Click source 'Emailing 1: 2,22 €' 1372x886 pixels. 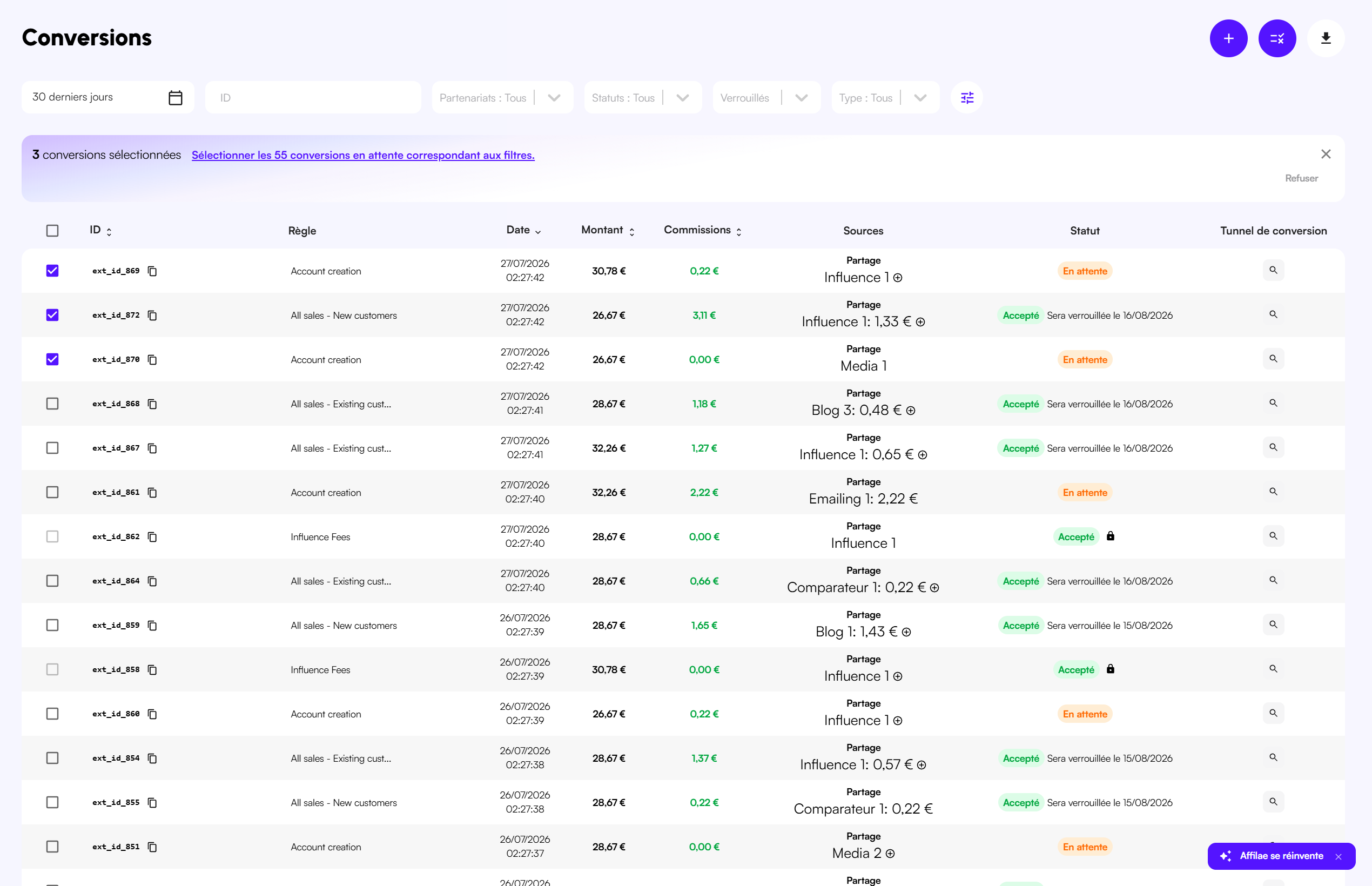pyautogui.click(x=863, y=499)
